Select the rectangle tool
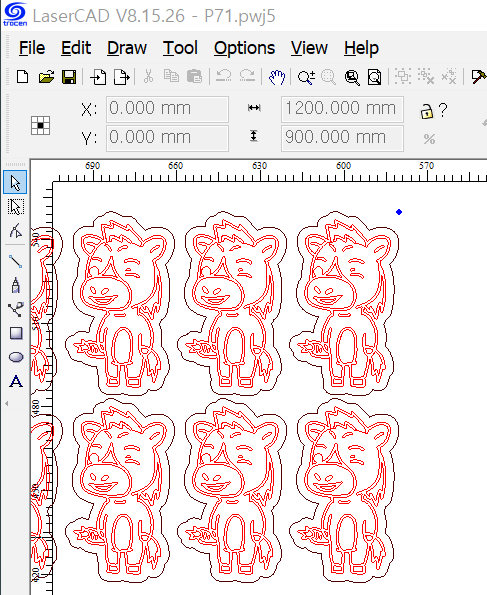The height and width of the screenshot is (595, 487). coord(16,334)
